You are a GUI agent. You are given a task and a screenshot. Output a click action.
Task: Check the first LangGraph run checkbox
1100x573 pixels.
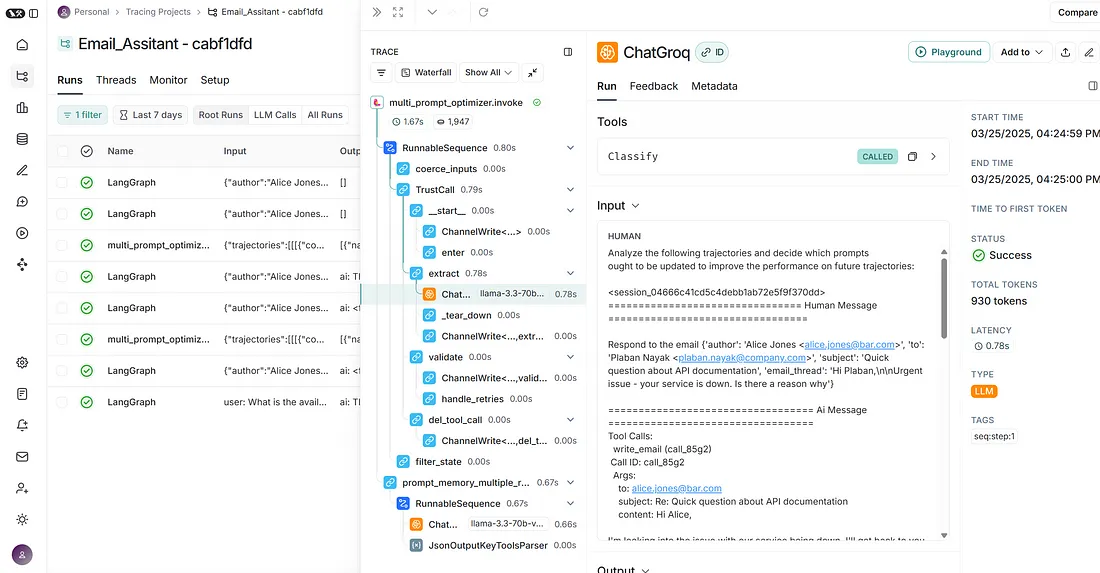tap(63, 183)
